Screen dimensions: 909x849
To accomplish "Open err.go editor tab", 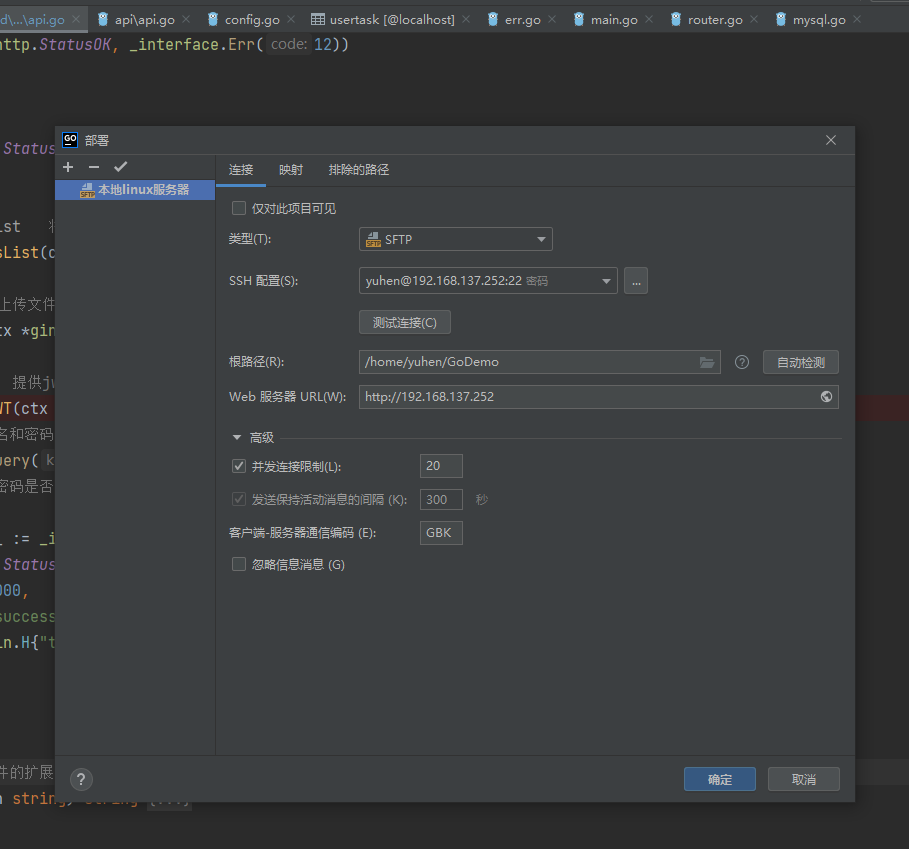I will 522,20.
